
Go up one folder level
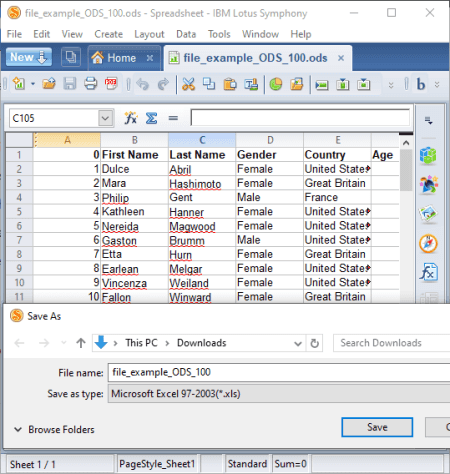pyautogui.click(x=81, y=343)
